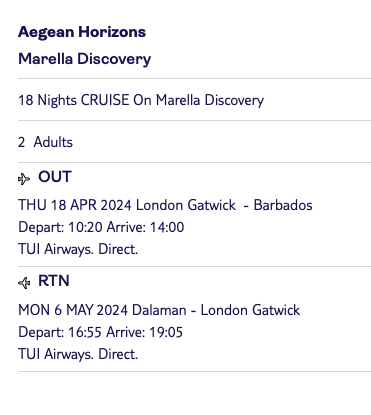Click return TUI Airways. Direct. text
Image resolution: width=371 pixels, height=415 pixels.
pyautogui.click(x=78, y=354)
